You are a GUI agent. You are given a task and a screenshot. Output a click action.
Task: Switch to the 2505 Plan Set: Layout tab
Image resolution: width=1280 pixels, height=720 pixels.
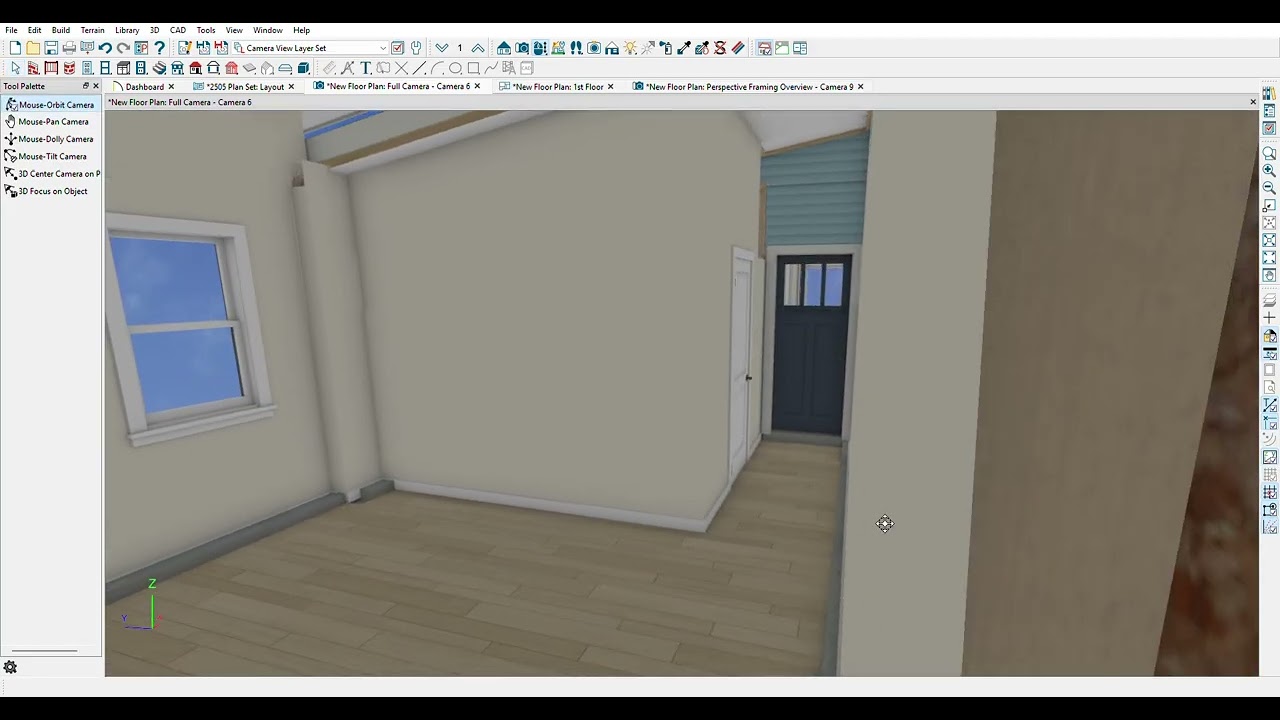coord(244,87)
